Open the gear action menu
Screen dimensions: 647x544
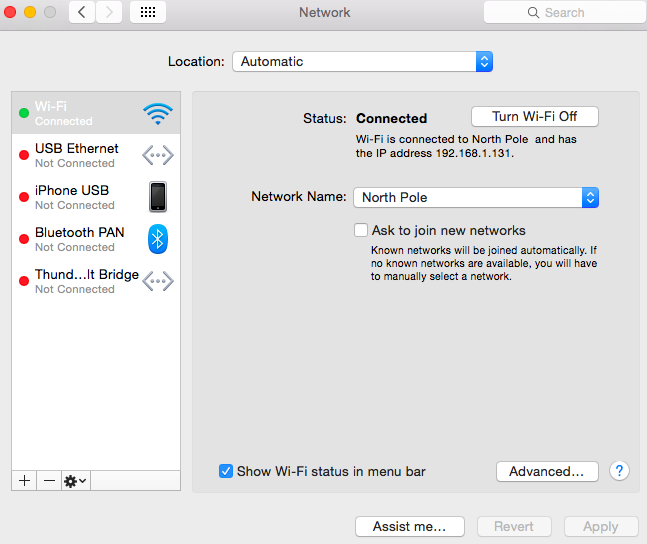[75, 480]
